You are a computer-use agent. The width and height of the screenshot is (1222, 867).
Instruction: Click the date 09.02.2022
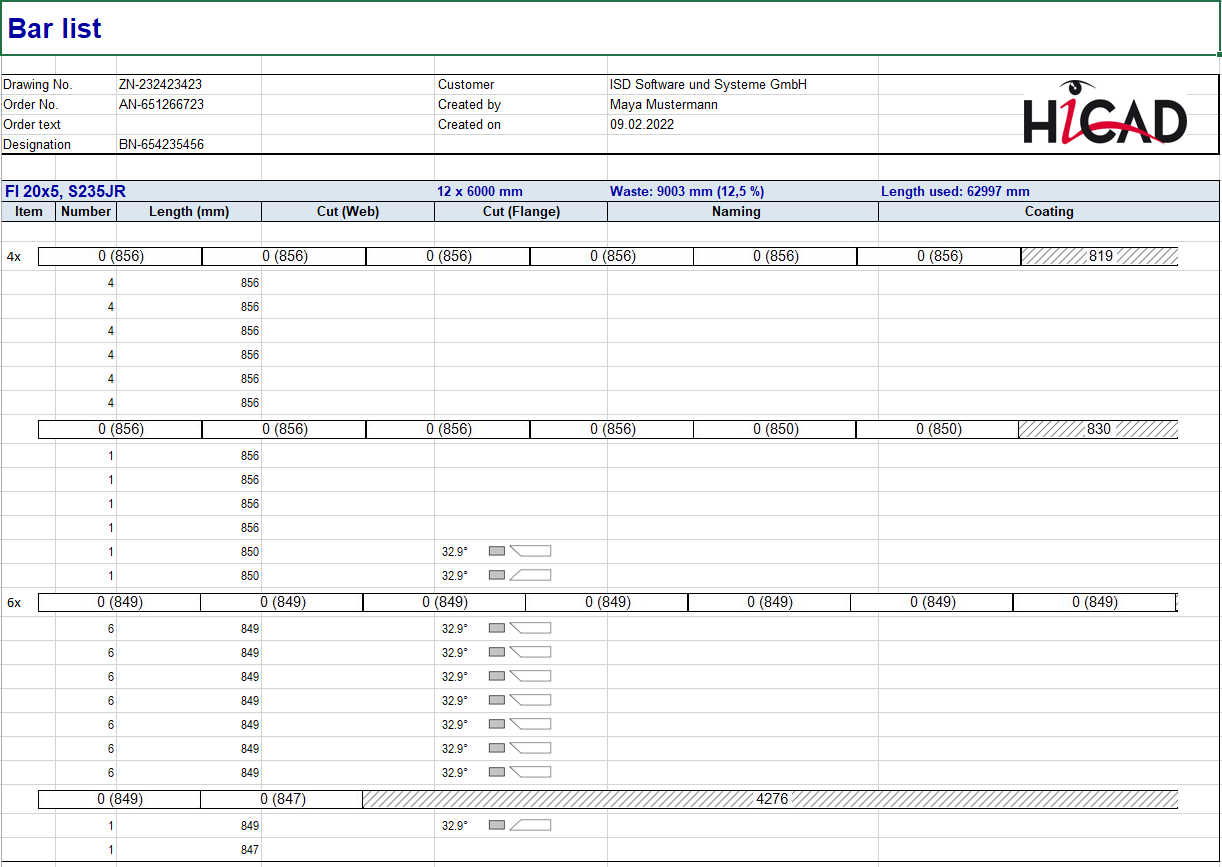[642, 125]
